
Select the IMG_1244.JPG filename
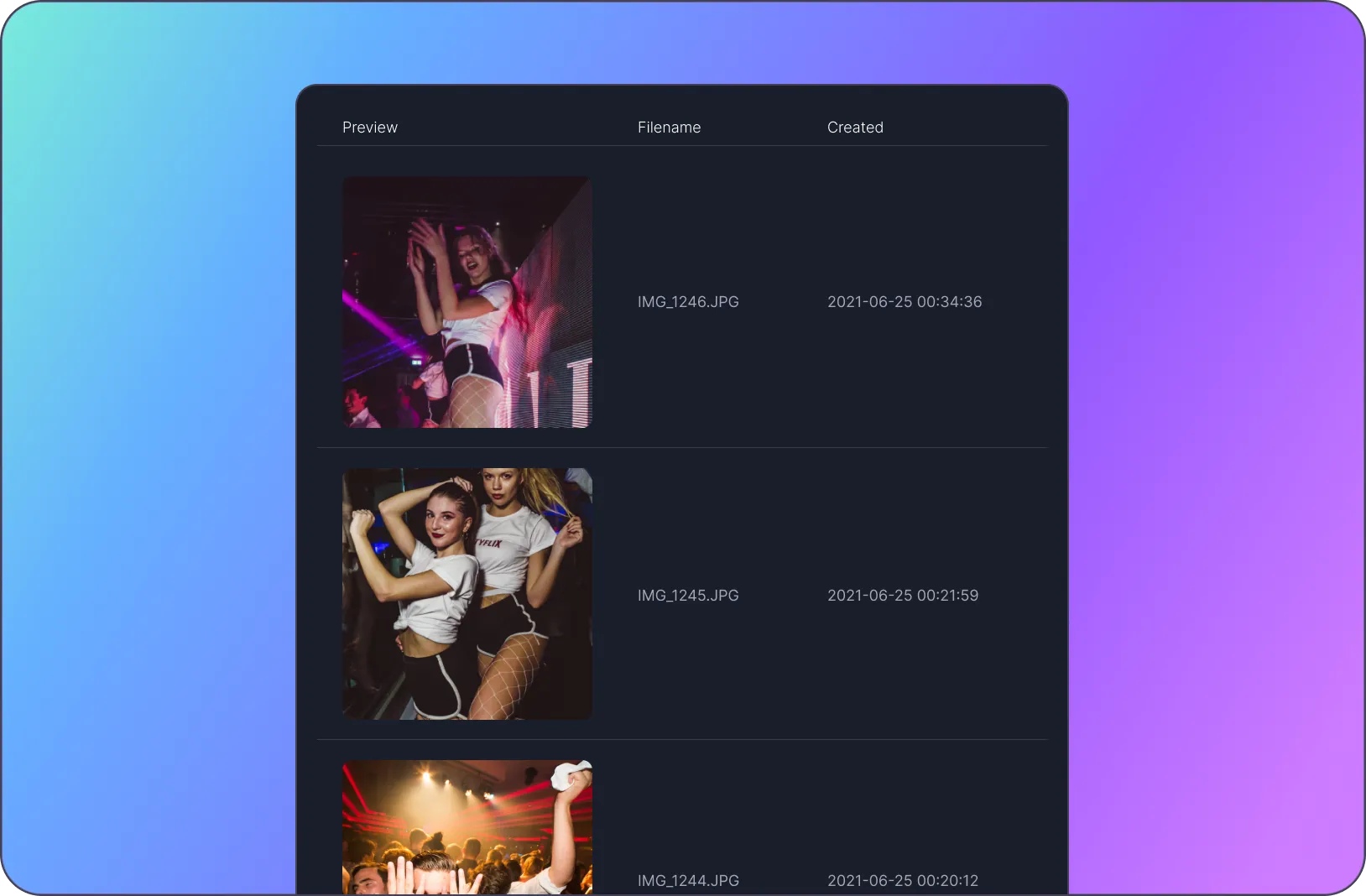(x=688, y=881)
